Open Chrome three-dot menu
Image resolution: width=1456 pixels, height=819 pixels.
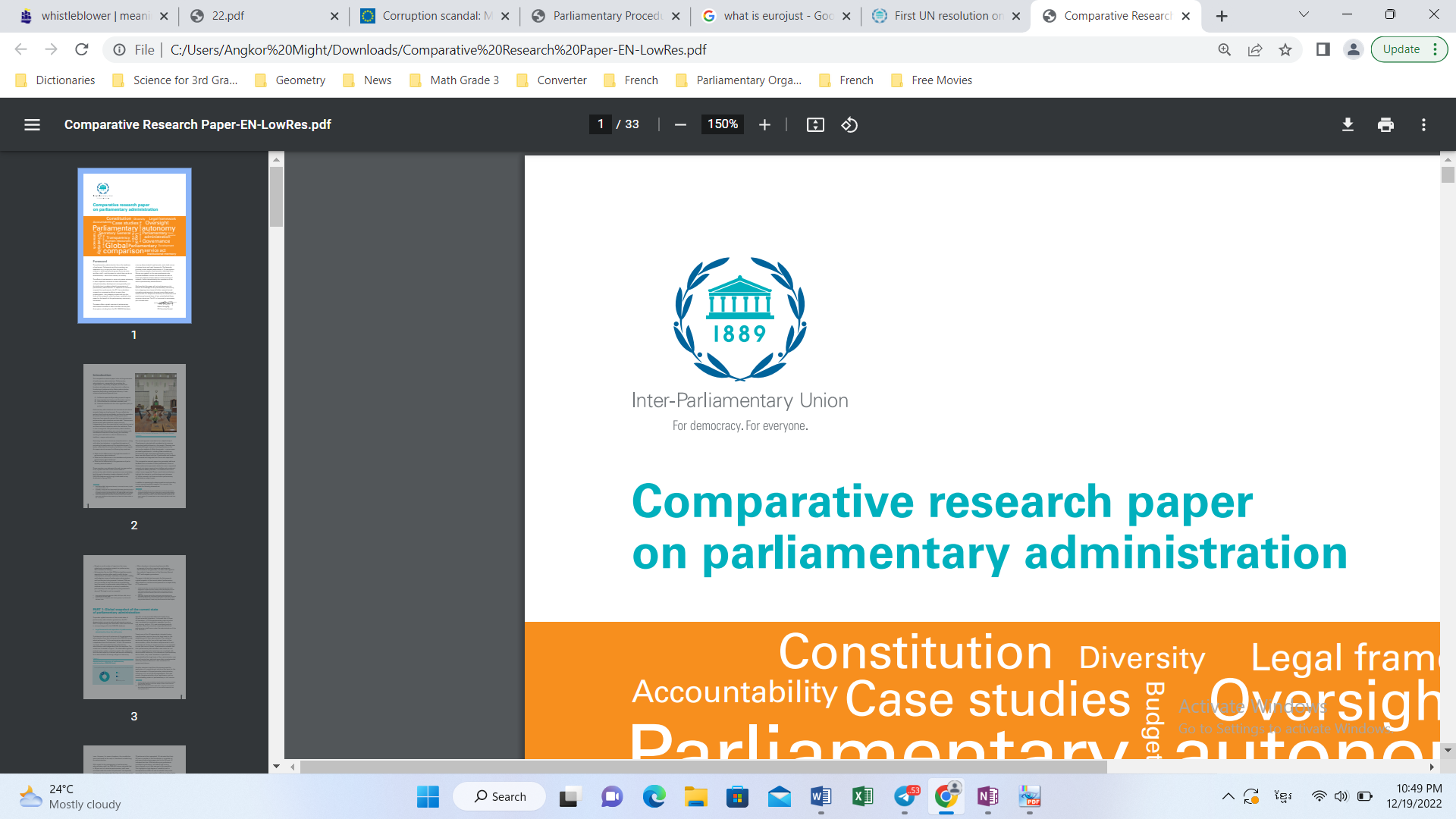tap(1436, 49)
